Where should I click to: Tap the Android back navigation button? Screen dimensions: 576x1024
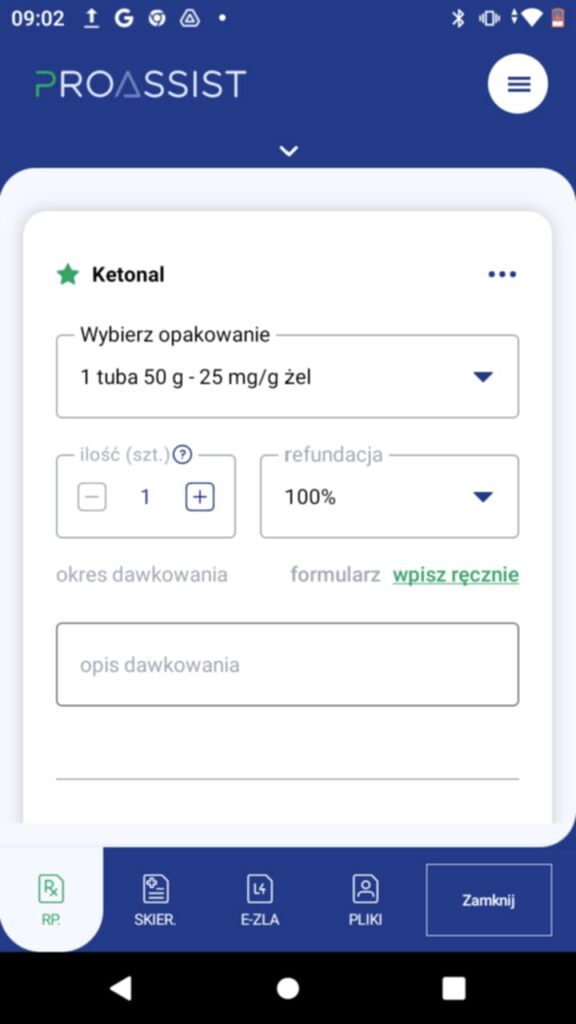(x=121, y=988)
